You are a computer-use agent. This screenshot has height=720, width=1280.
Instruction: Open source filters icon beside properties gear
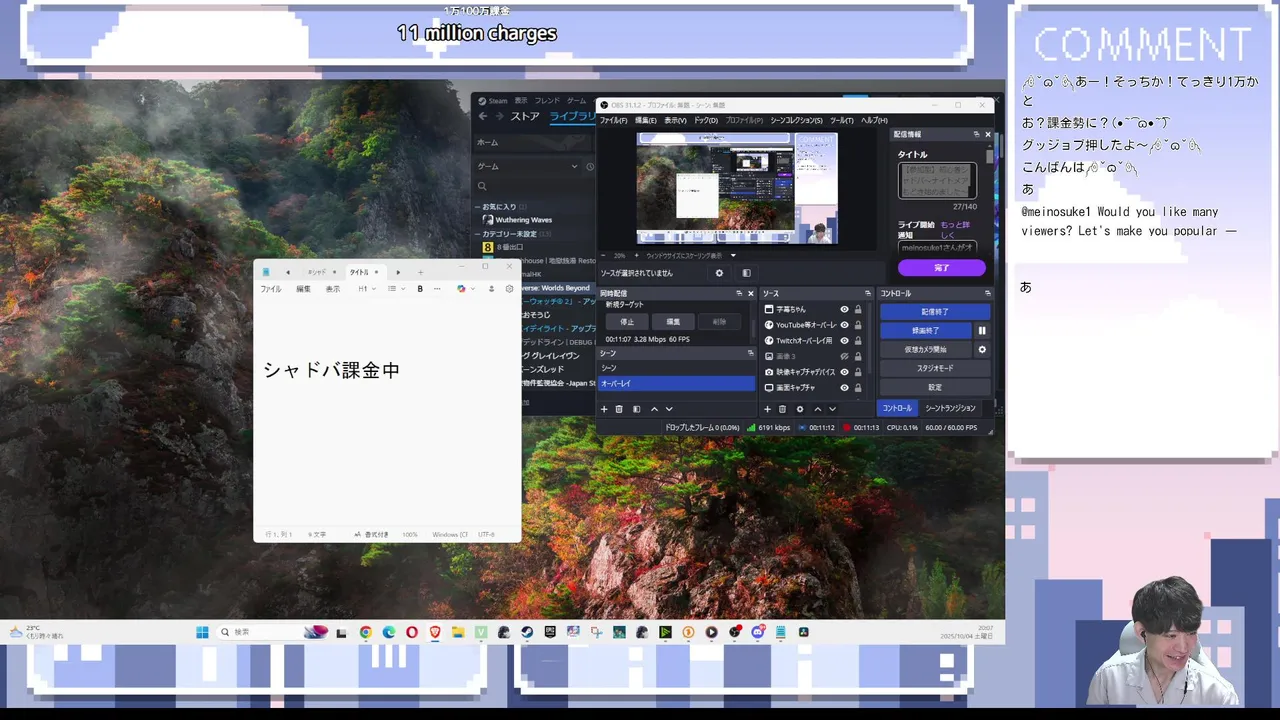(746, 273)
